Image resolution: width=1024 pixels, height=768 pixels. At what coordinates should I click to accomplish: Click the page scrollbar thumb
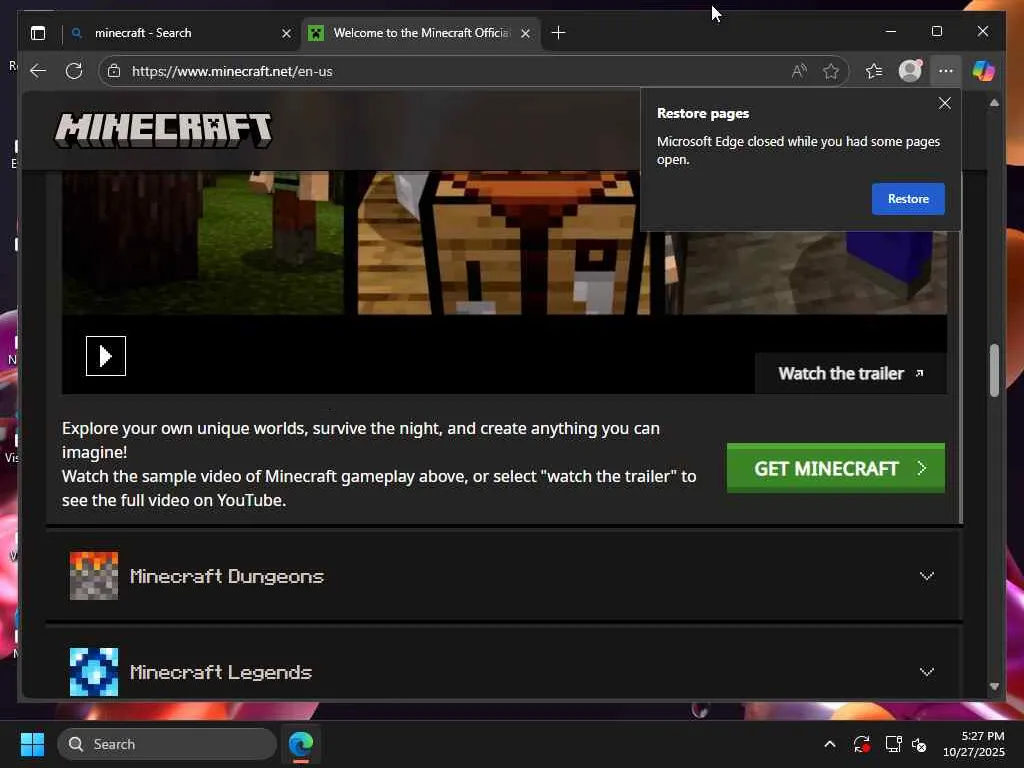click(993, 370)
